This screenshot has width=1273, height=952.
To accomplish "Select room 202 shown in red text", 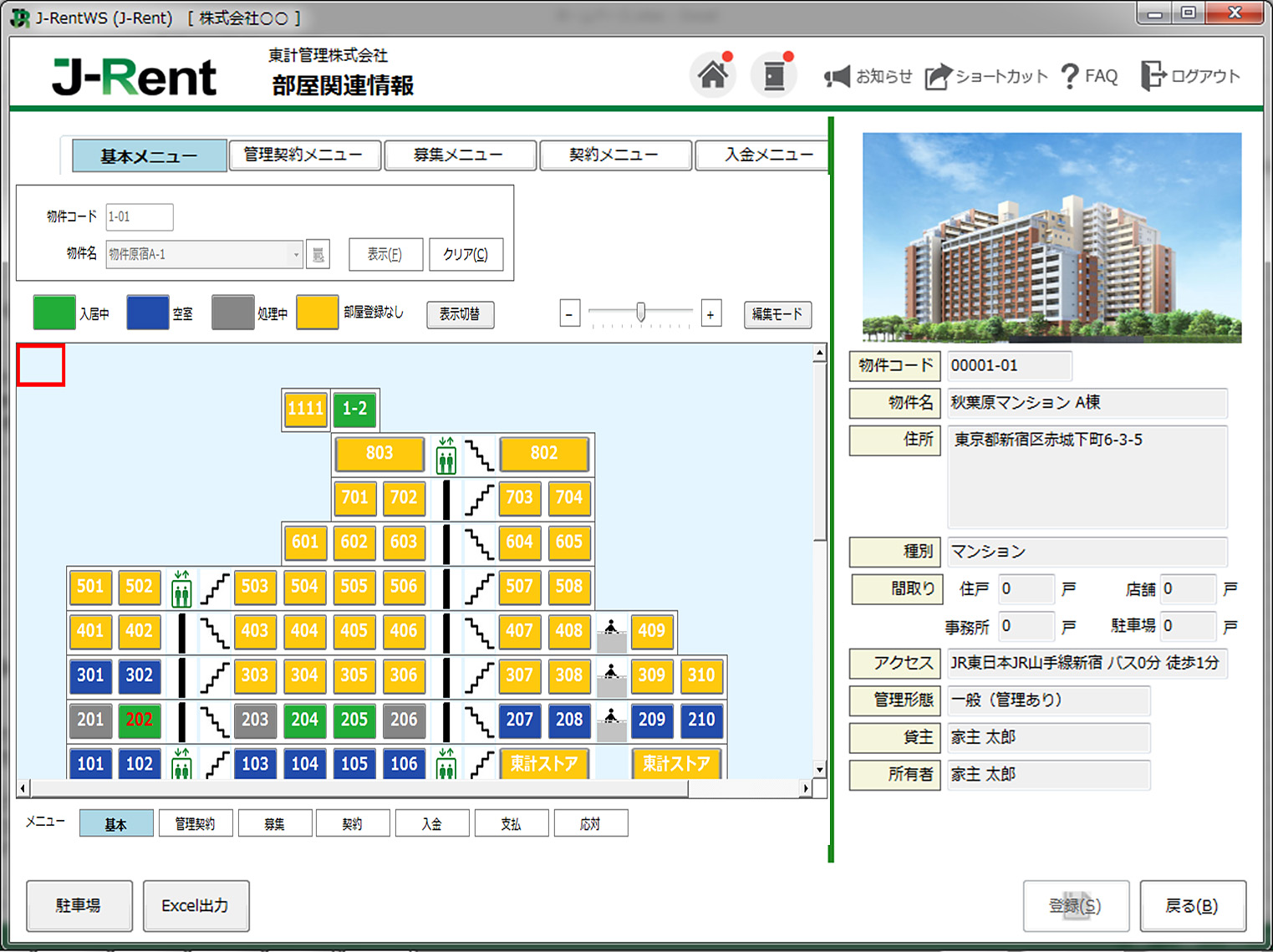I will click(139, 720).
